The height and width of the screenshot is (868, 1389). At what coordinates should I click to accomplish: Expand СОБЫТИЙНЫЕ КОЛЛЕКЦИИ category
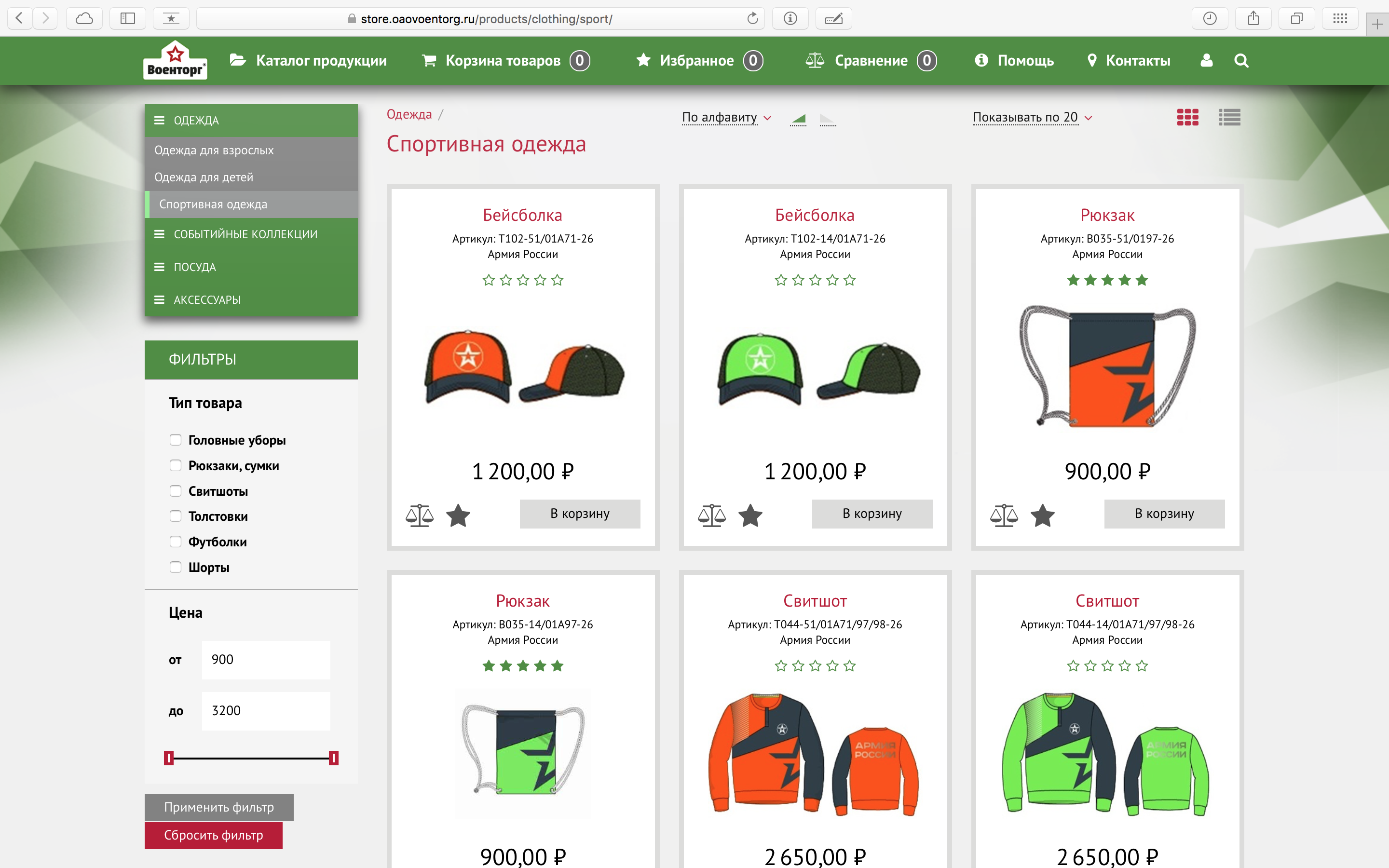(251, 234)
